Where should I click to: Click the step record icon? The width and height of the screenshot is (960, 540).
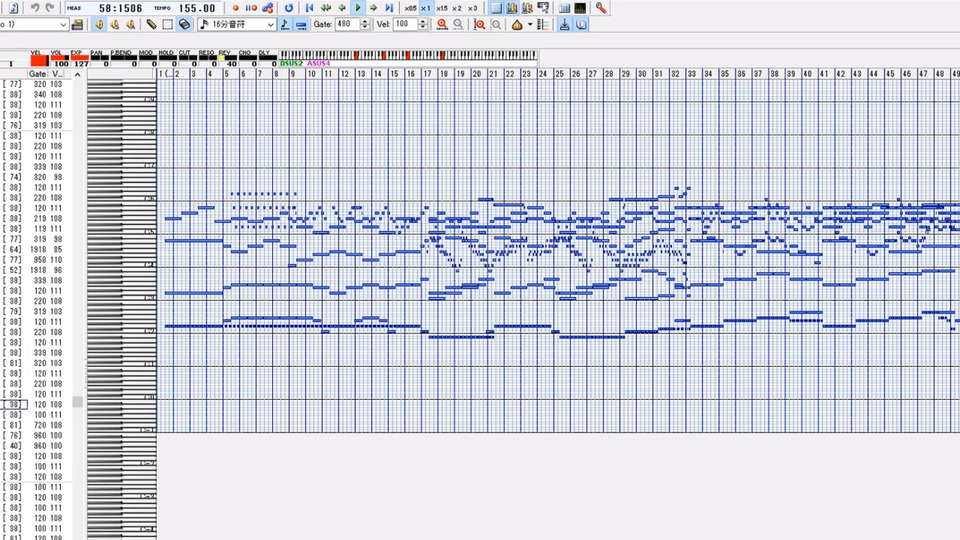coord(251,8)
